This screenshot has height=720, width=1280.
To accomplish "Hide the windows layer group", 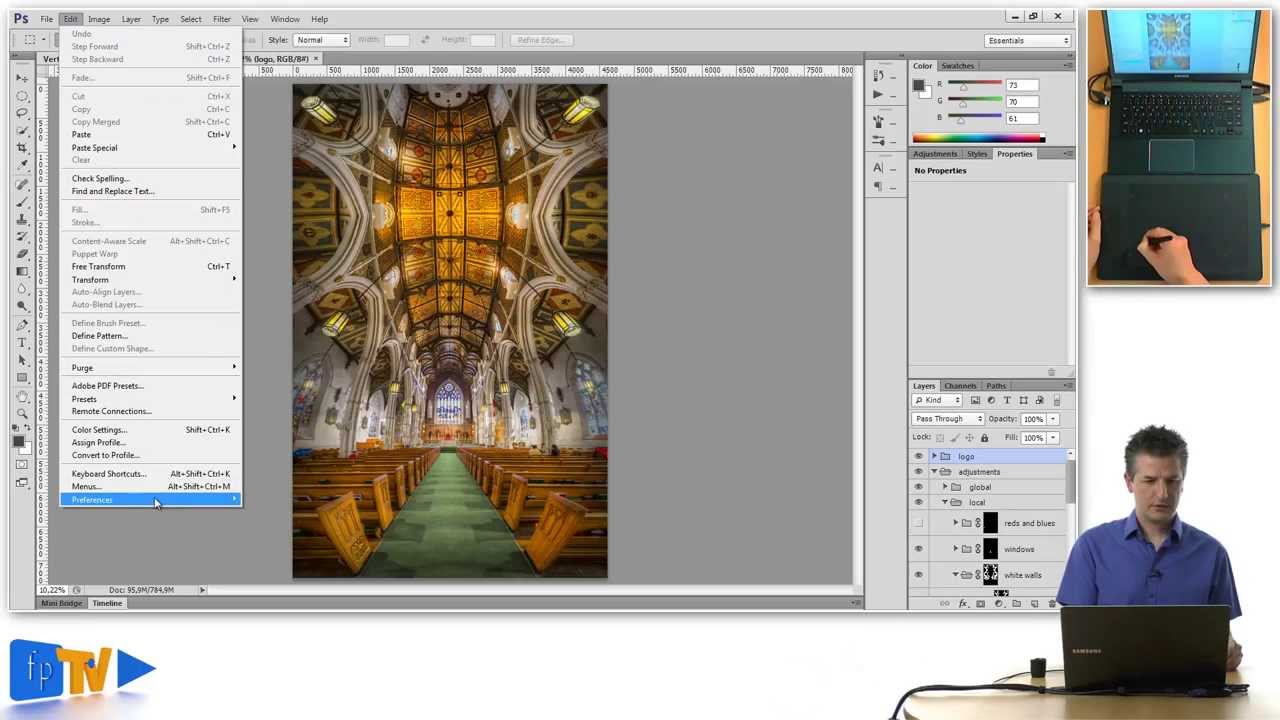I will pyautogui.click(x=918, y=549).
